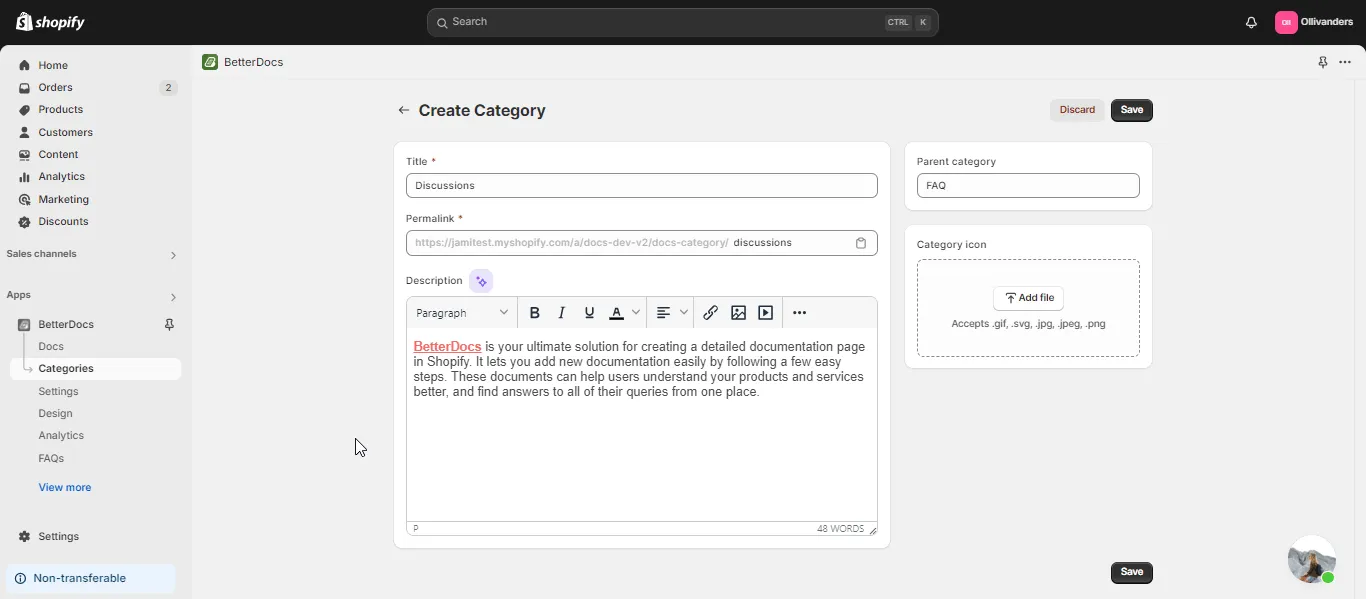Show more editor toolbar options
Screen dimensions: 1366x599
[x=799, y=313]
